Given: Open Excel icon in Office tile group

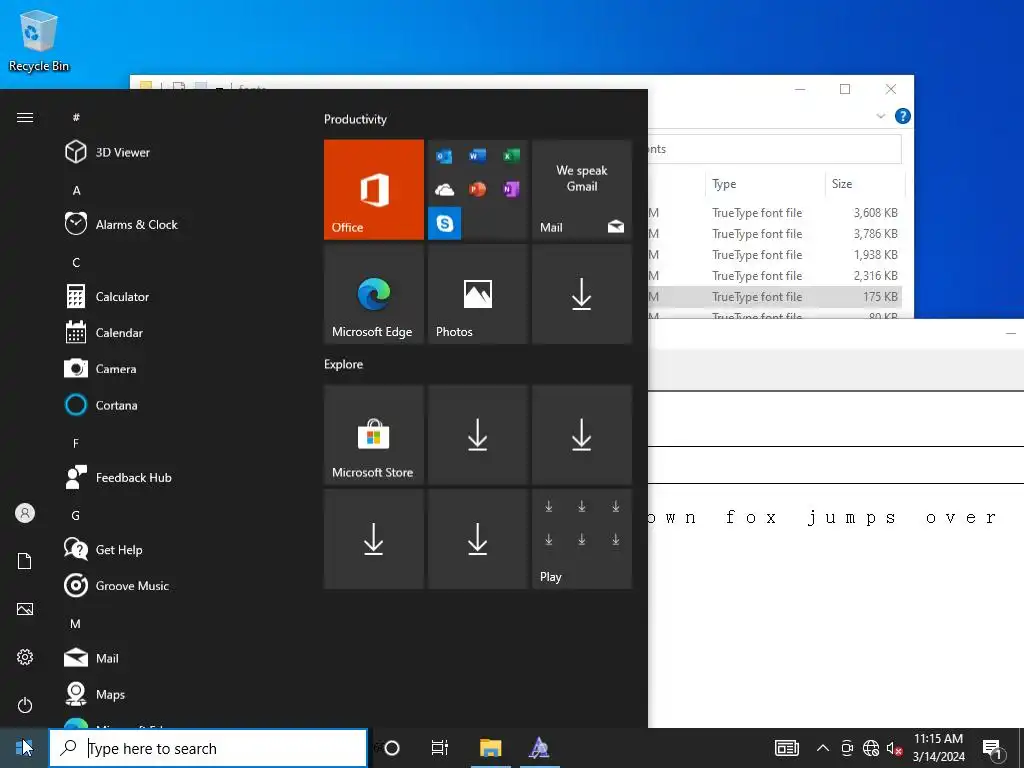Looking at the screenshot, I should coord(511,156).
